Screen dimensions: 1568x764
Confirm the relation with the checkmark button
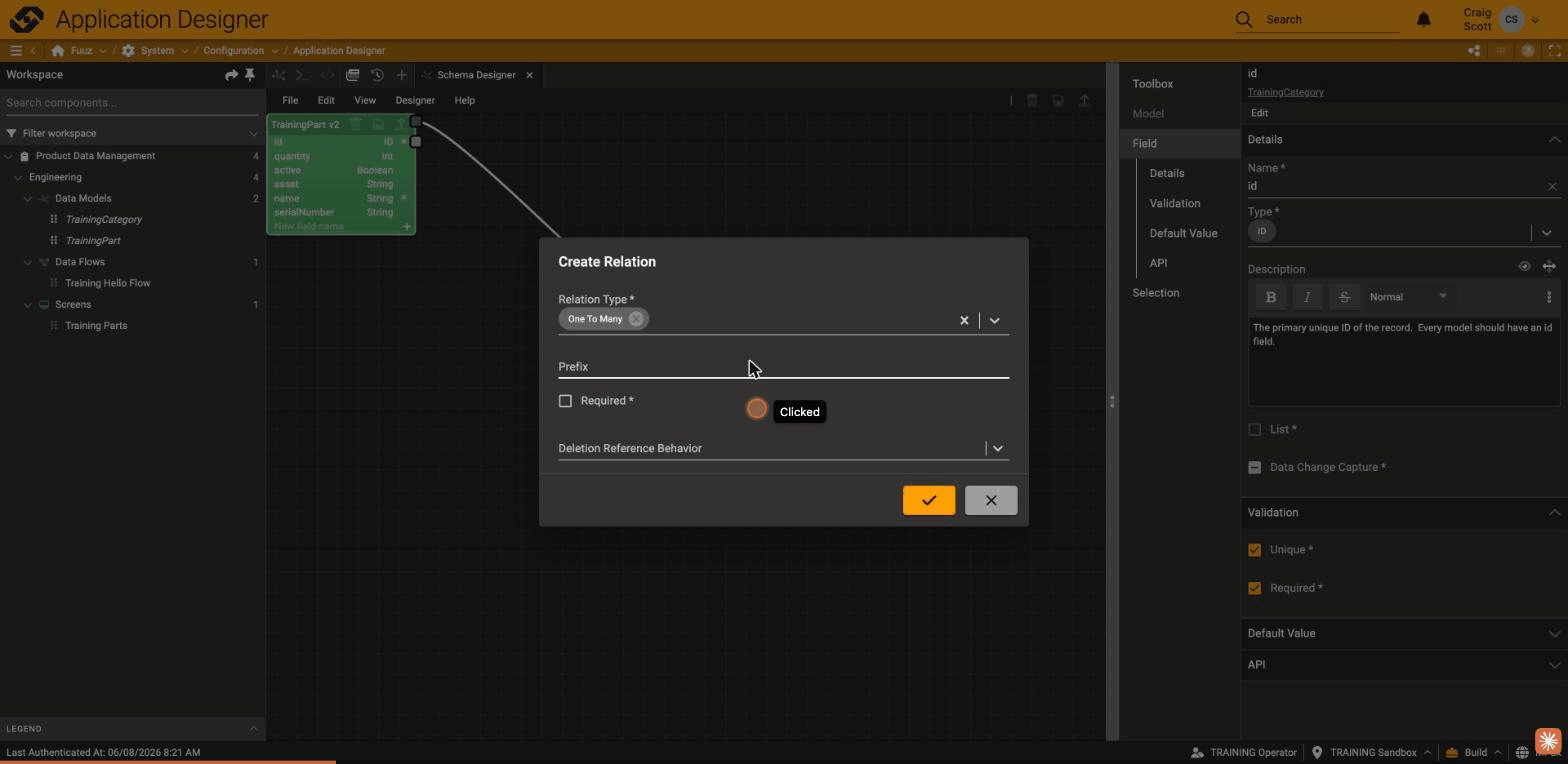929,500
